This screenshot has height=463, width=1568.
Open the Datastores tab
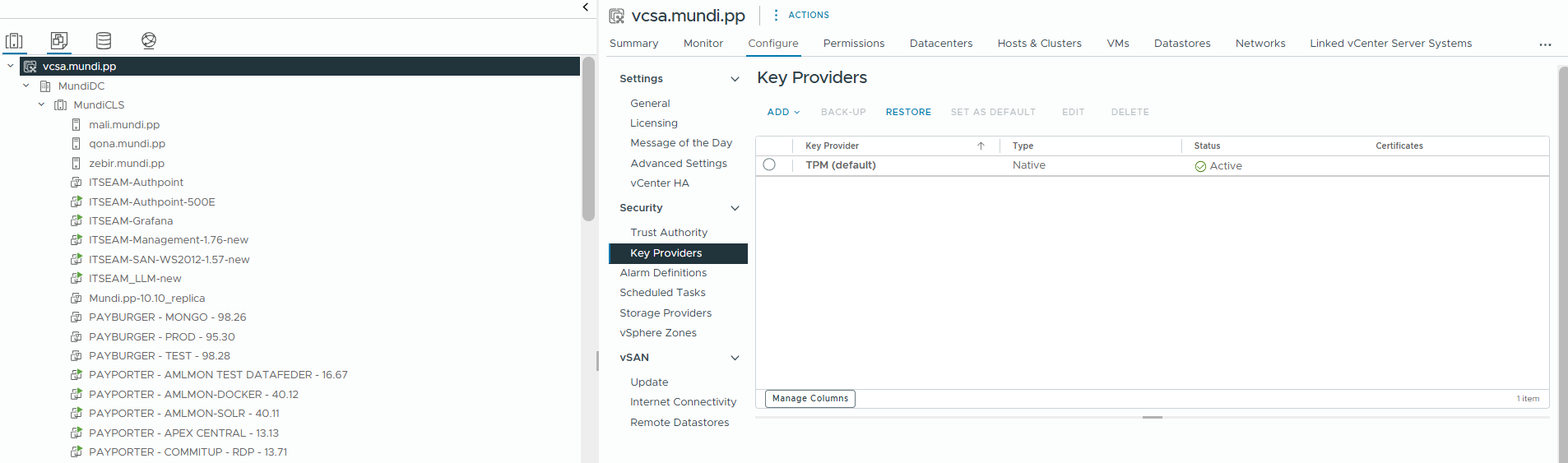tap(1181, 44)
